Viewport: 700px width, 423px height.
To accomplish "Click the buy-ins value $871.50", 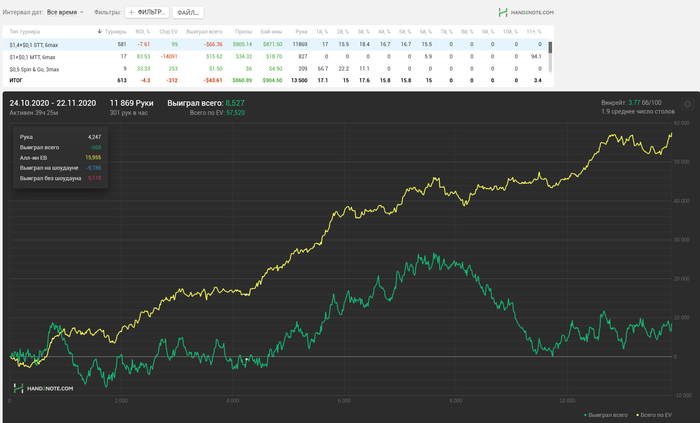I will pos(272,45).
